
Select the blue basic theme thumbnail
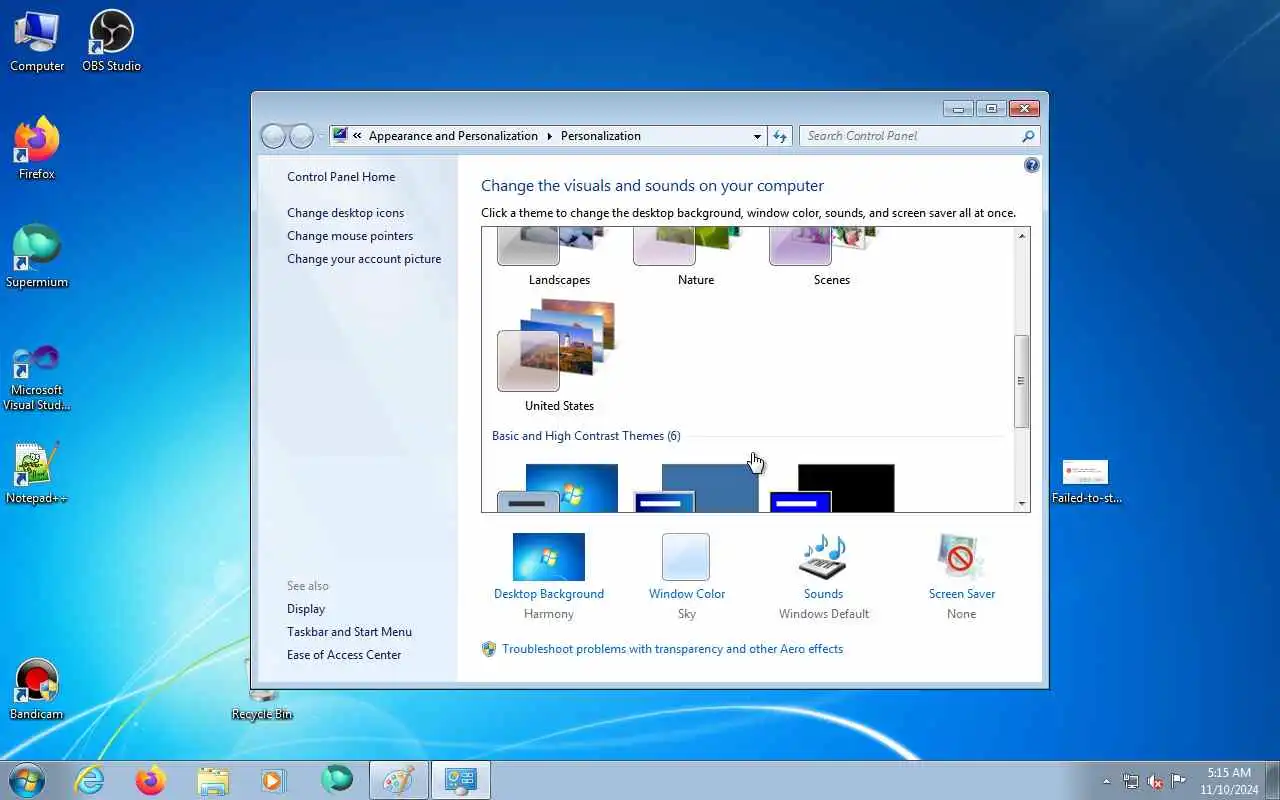tap(696, 488)
